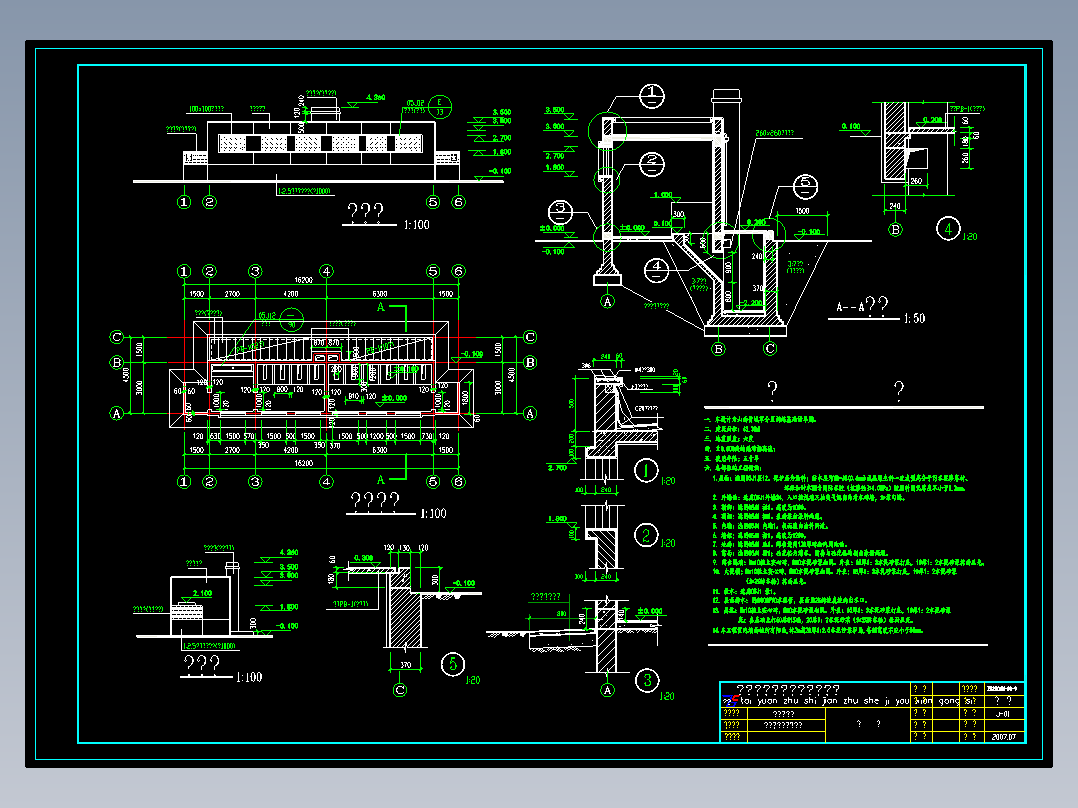1078x808 pixels.
Task: Select the "A--A" section title text
Action: [850, 307]
